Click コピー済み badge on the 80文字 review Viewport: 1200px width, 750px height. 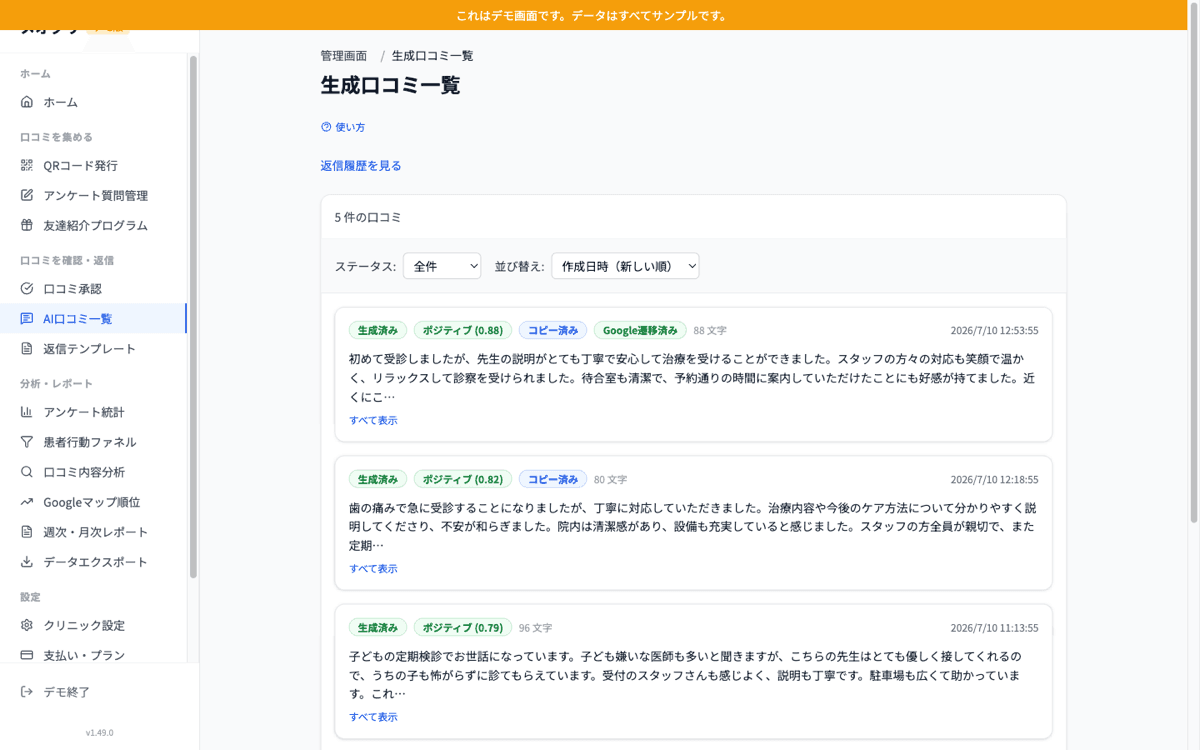coord(553,479)
